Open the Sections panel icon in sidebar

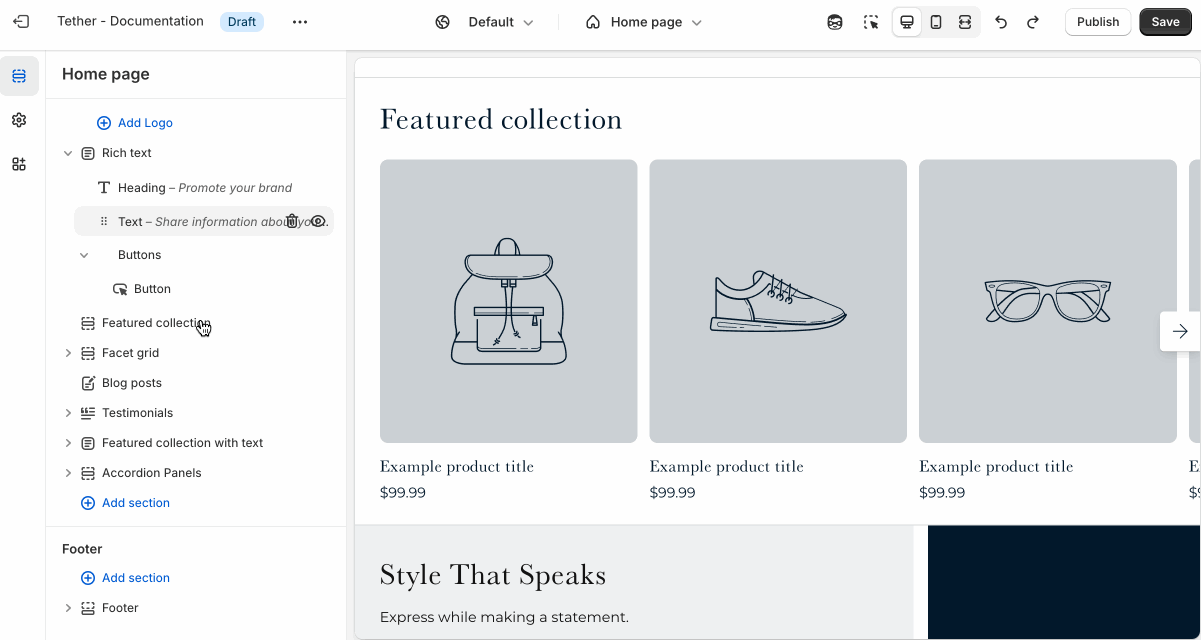(x=19, y=76)
